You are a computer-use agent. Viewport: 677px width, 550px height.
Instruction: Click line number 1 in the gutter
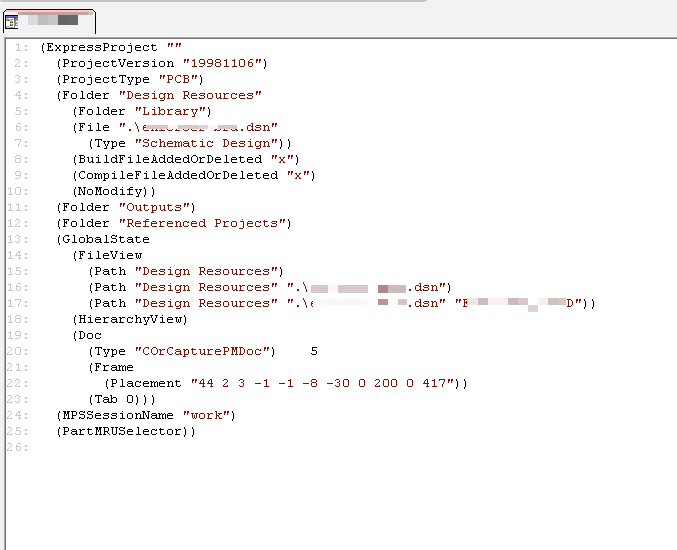21,47
